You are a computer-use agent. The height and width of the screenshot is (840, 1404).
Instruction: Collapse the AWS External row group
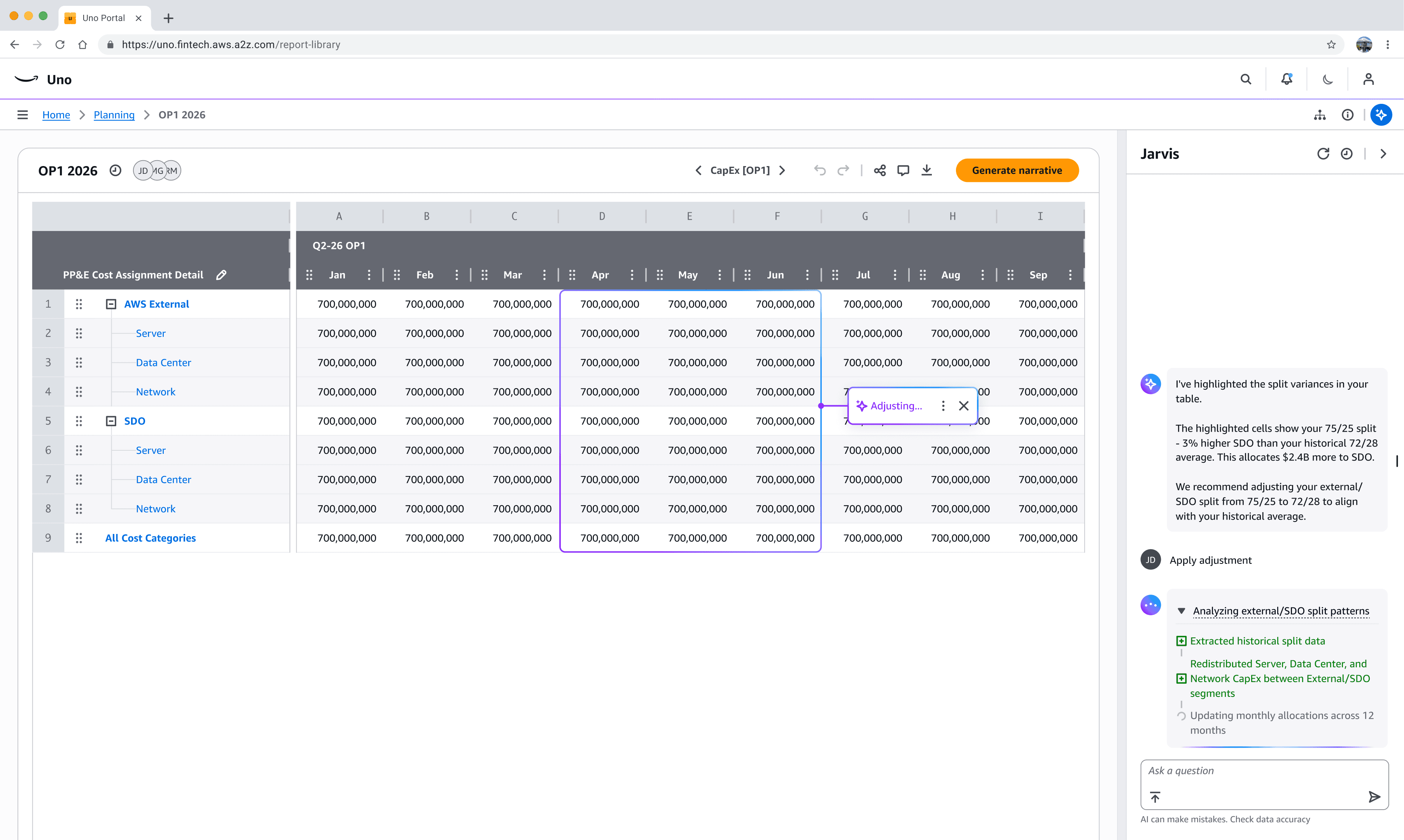[x=111, y=304]
